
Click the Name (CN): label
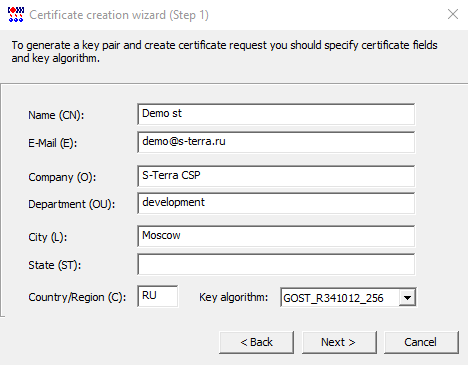tap(56, 115)
